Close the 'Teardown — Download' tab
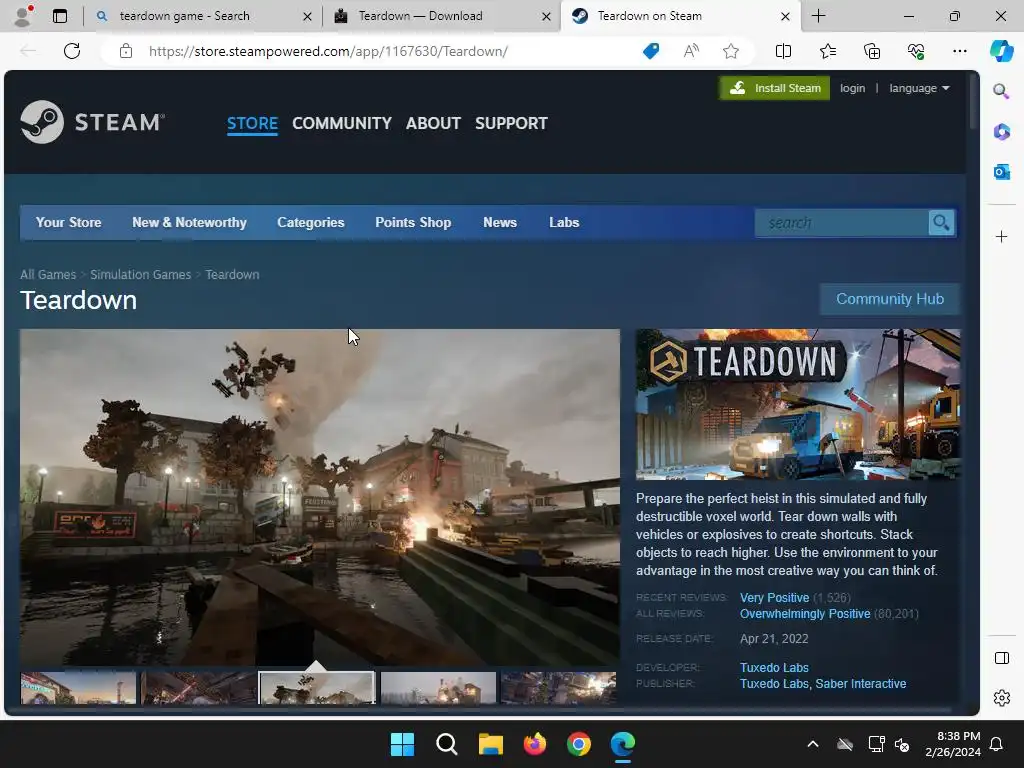Viewport: 1024px width, 768px height. [547, 16]
